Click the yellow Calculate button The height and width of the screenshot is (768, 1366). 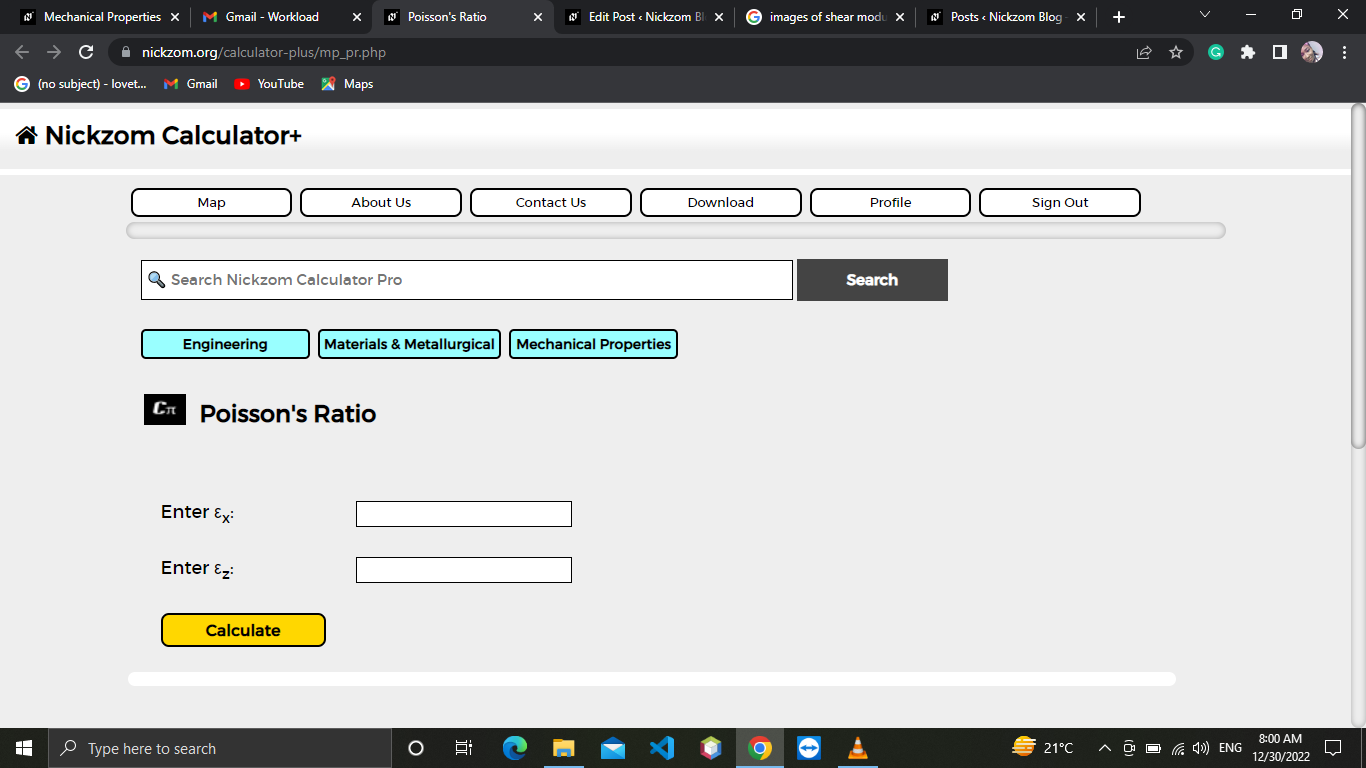tap(243, 630)
